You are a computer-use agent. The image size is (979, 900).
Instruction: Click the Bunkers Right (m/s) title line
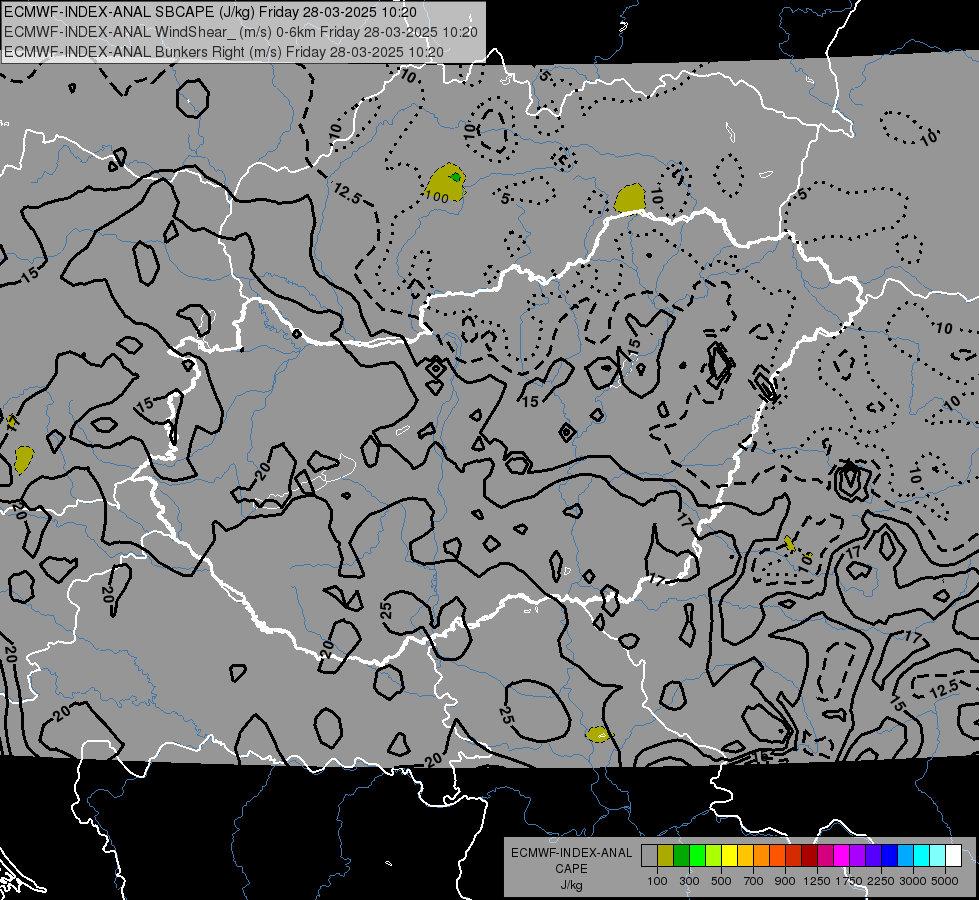point(224,52)
